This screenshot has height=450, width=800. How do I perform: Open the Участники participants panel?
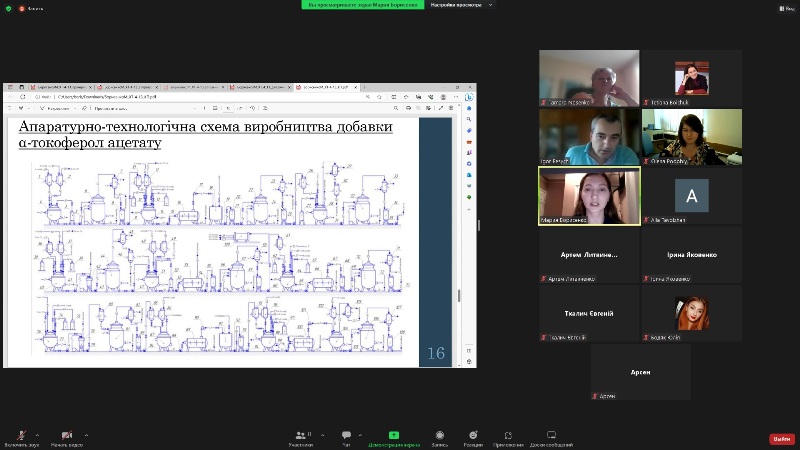[301, 438]
